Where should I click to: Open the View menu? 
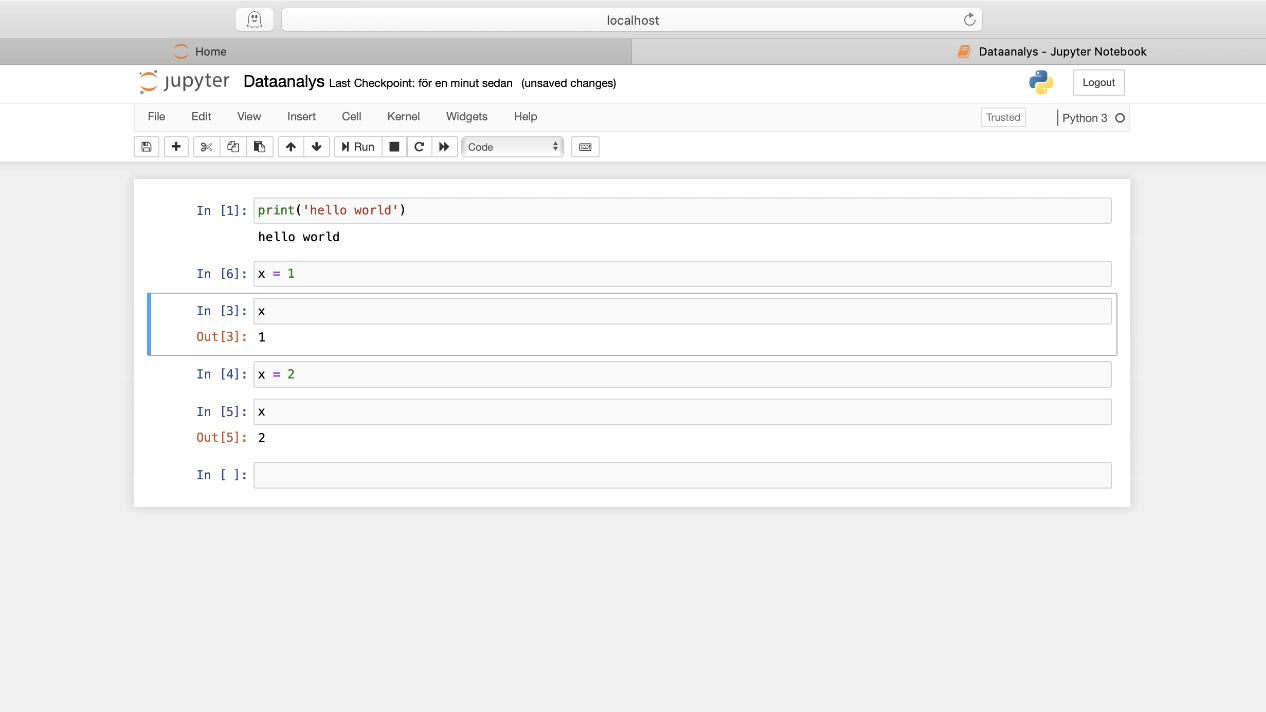tap(249, 117)
